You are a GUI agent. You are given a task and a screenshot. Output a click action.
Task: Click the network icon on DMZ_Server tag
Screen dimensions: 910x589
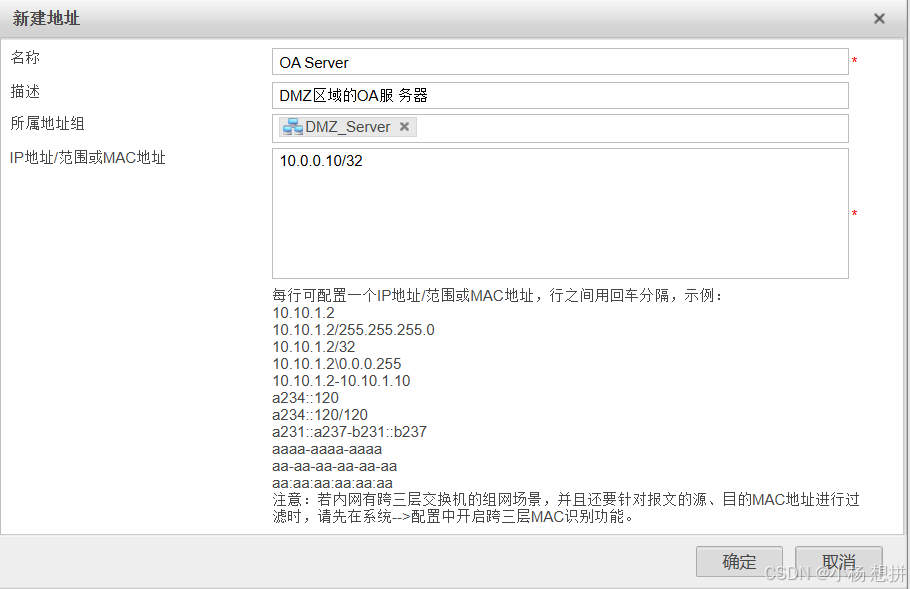tap(292, 127)
